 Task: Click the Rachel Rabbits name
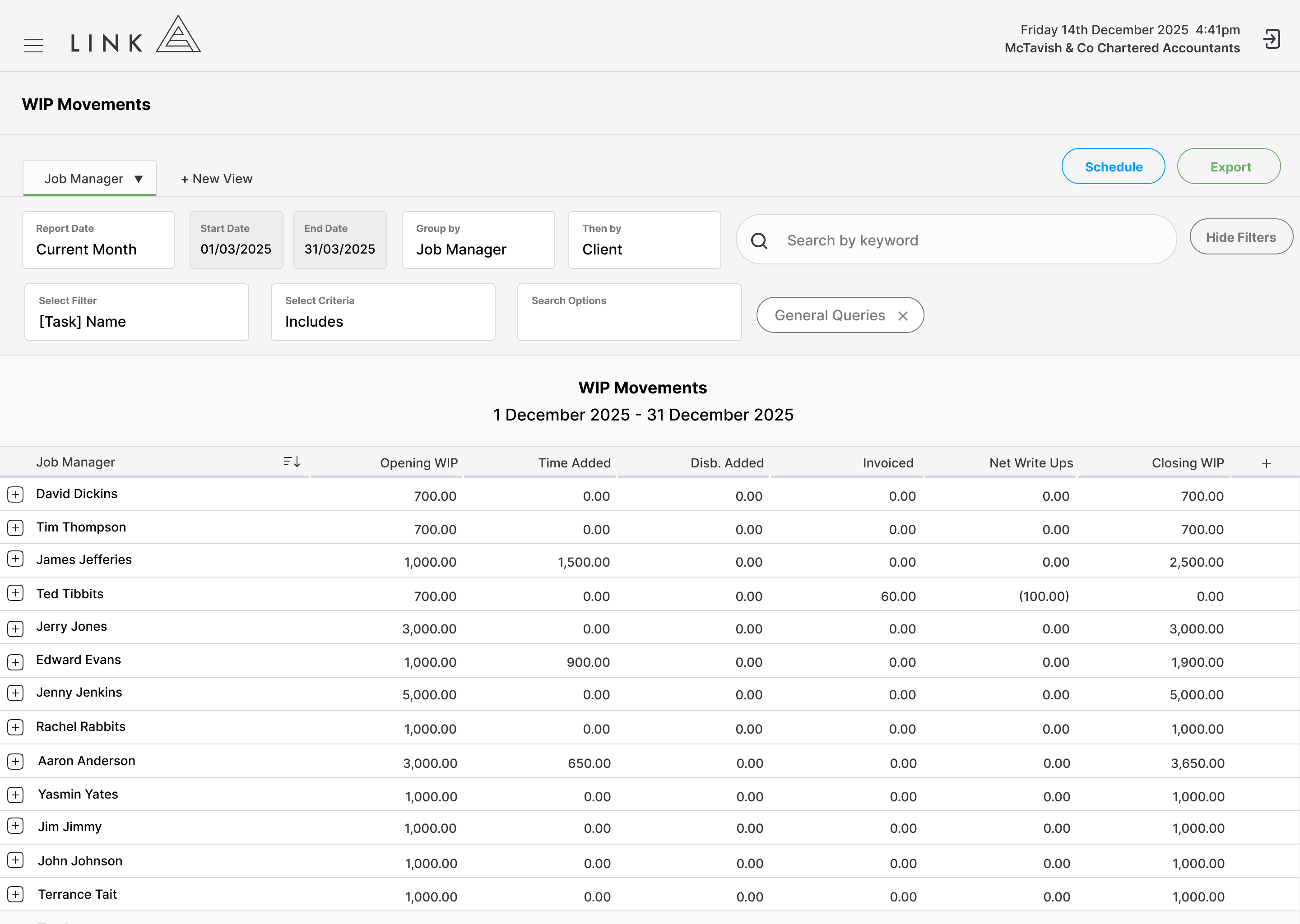[x=81, y=726]
